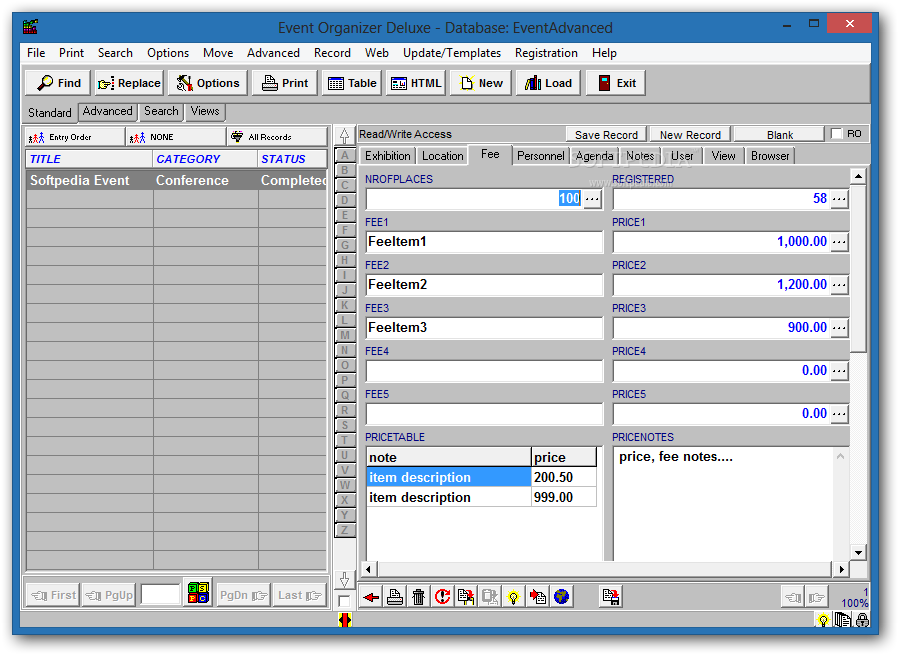Image resolution: width=899 pixels, height=655 pixels.
Task: Click the save-to-disk document icon
Action: pos(611,597)
